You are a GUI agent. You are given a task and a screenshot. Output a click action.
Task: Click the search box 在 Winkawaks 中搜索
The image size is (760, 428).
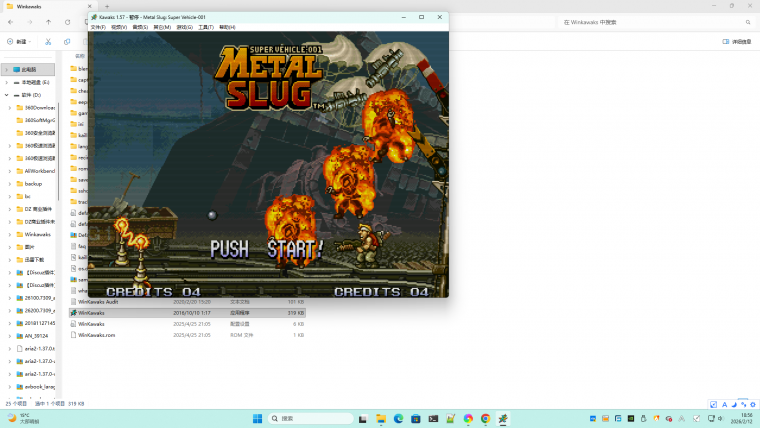(655, 22)
